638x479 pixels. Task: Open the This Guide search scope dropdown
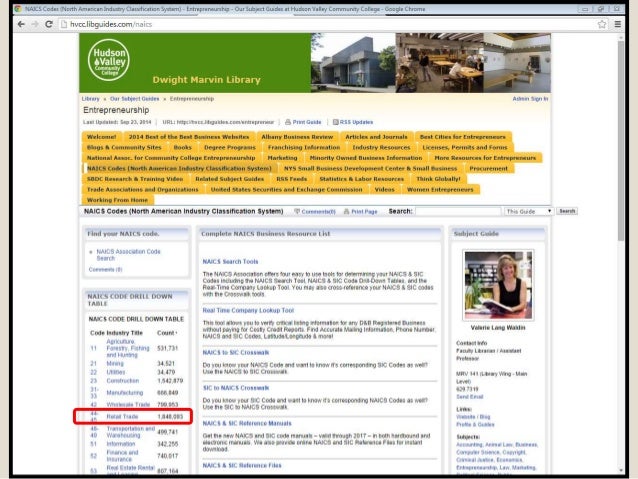(x=529, y=212)
